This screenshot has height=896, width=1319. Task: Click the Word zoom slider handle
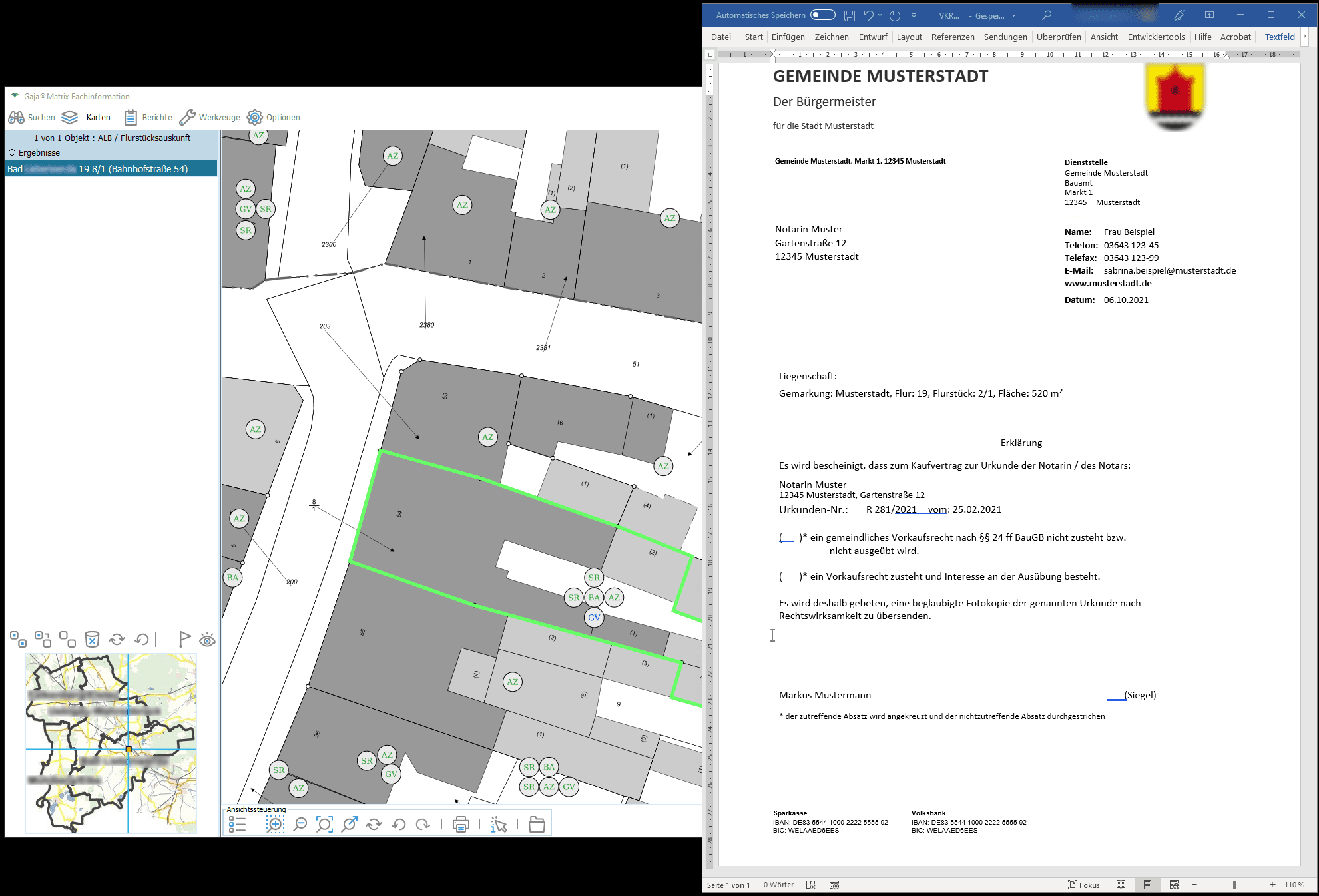point(1234,885)
